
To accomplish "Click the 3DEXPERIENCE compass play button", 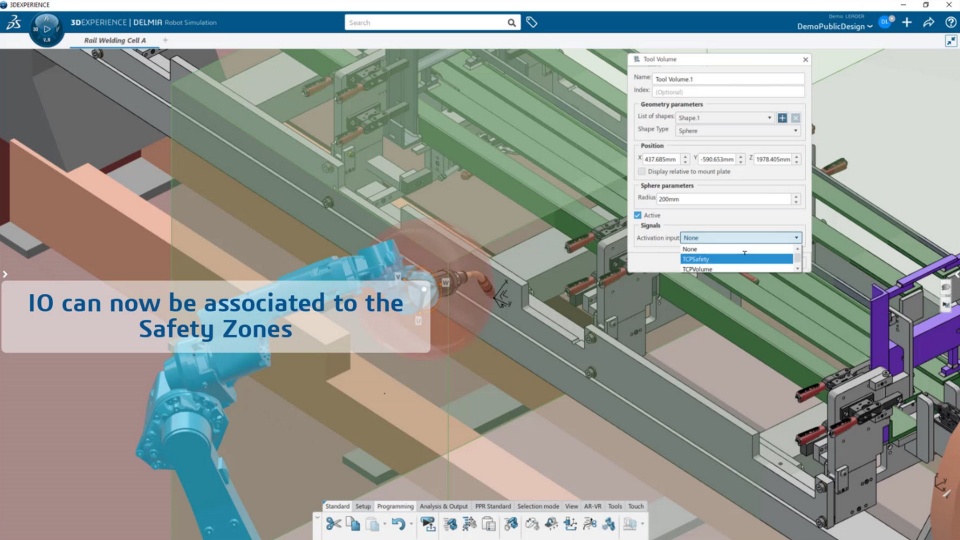I will 47,29.
